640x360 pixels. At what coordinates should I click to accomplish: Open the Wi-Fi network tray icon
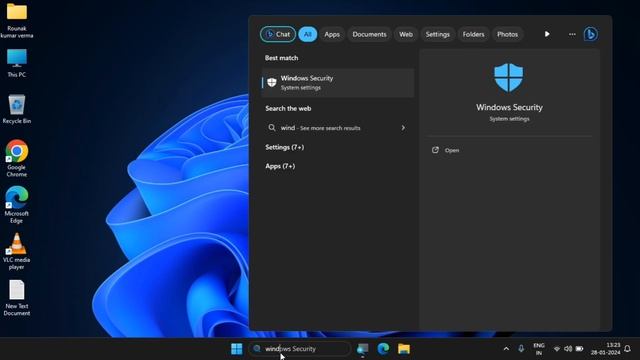[x=557, y=349]
